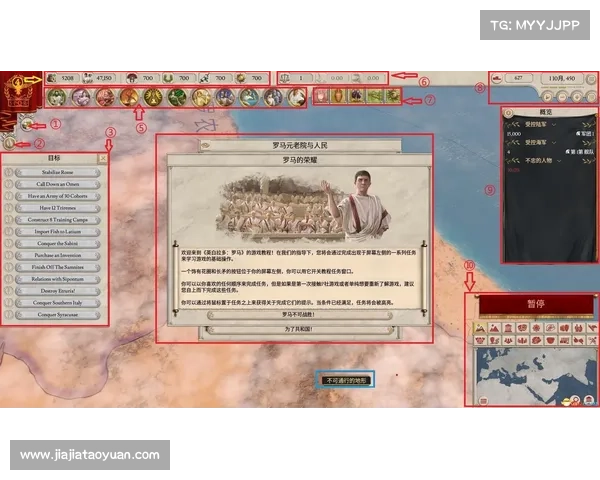The width and height of the screenshot is (600, 480).
Task: Open Relations with Sipontum objective
Action: 57,279
